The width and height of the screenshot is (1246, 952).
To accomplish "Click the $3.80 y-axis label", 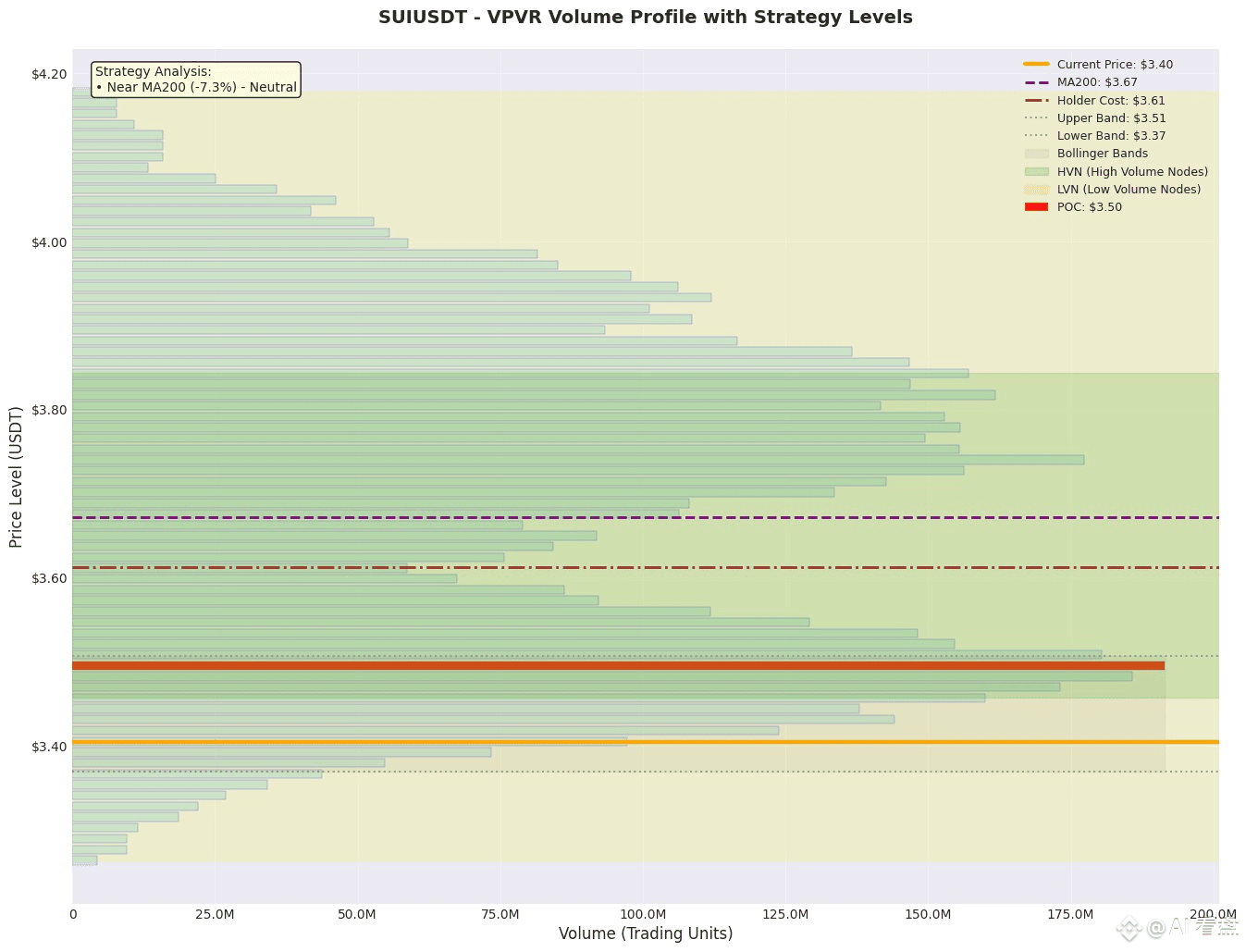I will pyautogui.click(x=49, y=410).
